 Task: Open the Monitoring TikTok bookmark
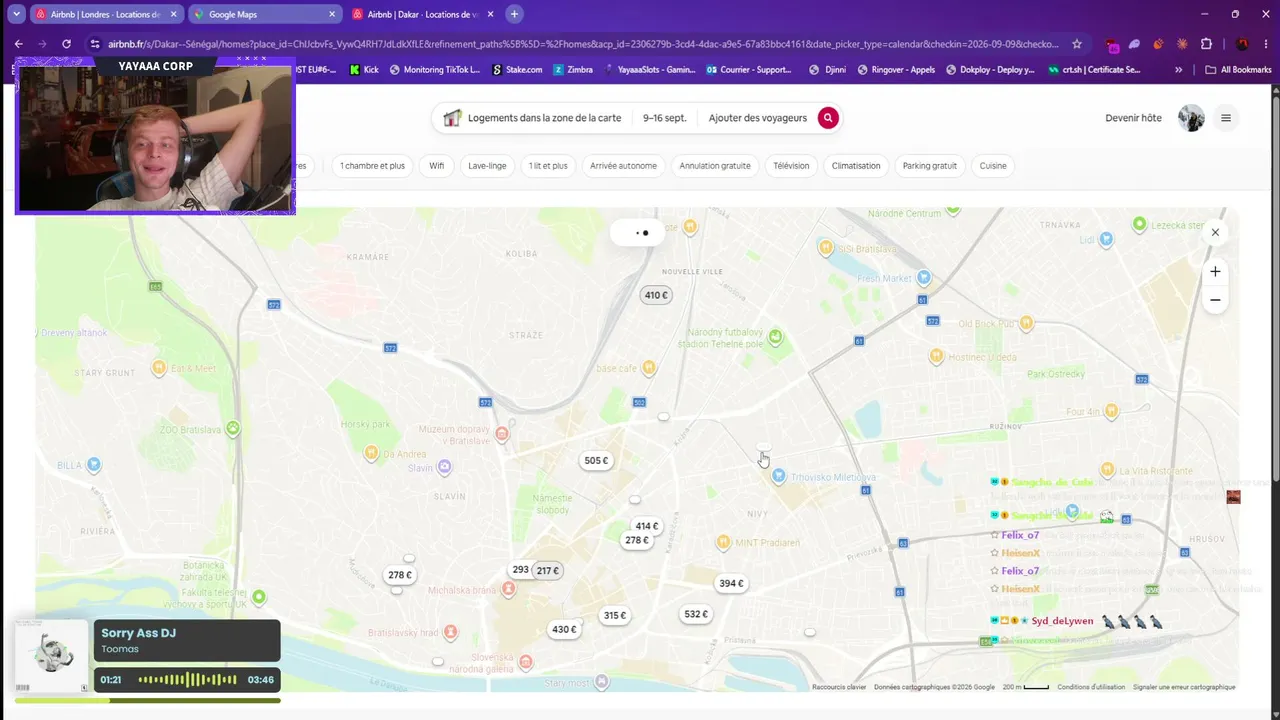point(435,70)
